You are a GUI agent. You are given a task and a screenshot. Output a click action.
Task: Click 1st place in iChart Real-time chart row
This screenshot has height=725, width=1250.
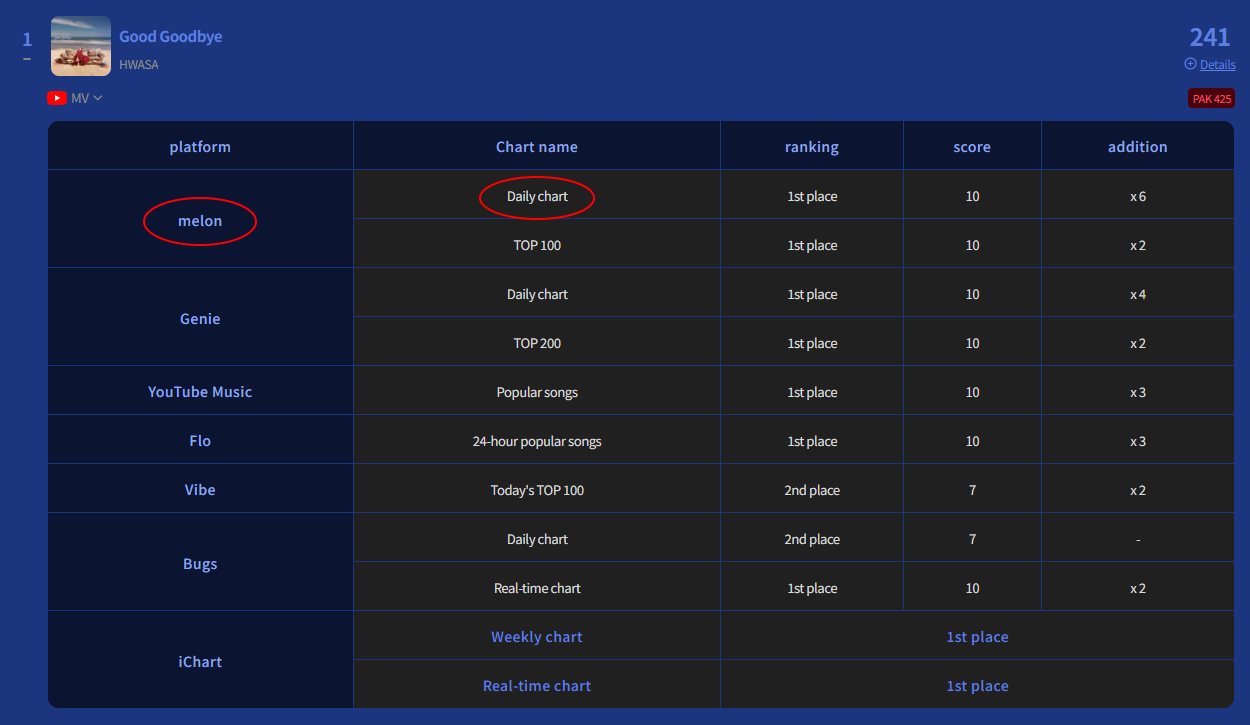tap(977, 686)
